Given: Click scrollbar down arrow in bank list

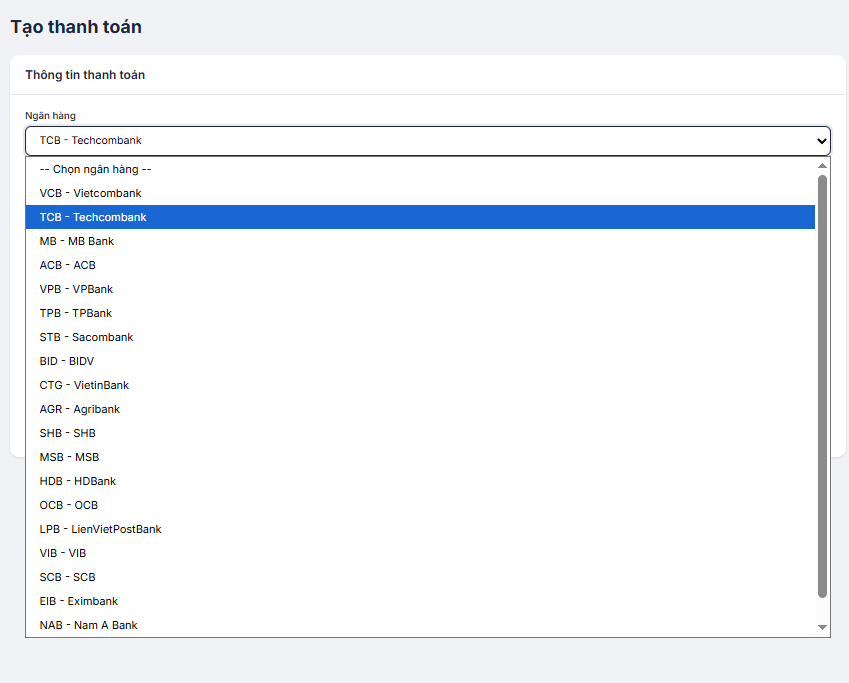Looking at the screenshot, I should coord(823,627).
